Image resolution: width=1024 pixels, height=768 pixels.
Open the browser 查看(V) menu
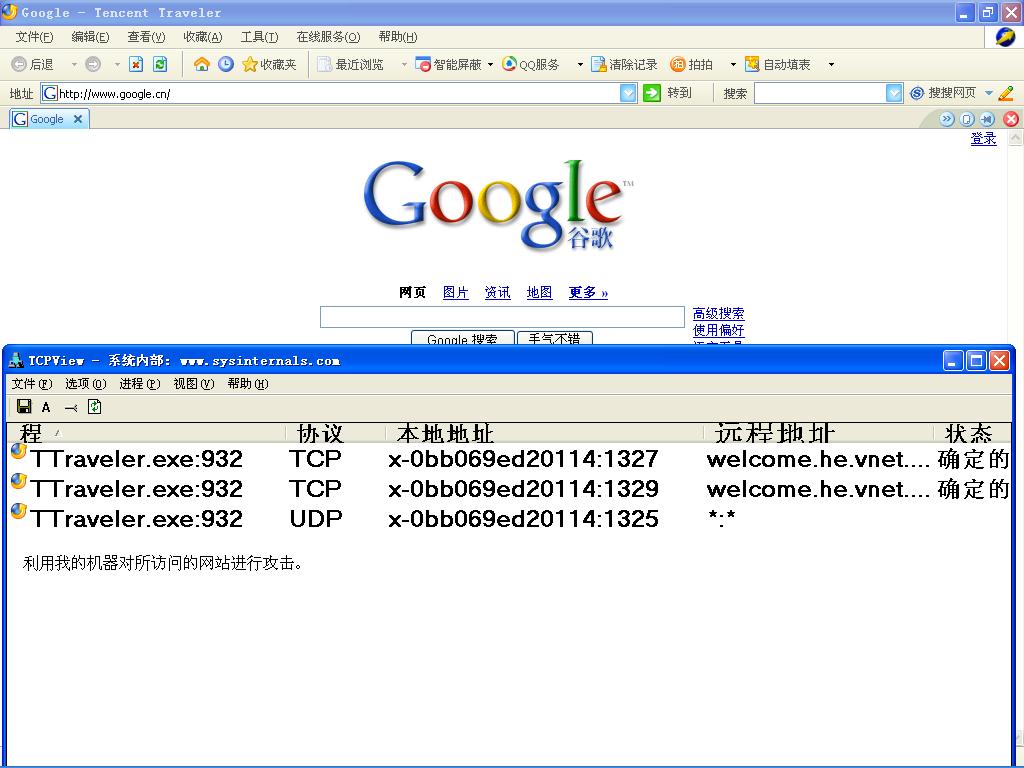(x=146, y=37)
